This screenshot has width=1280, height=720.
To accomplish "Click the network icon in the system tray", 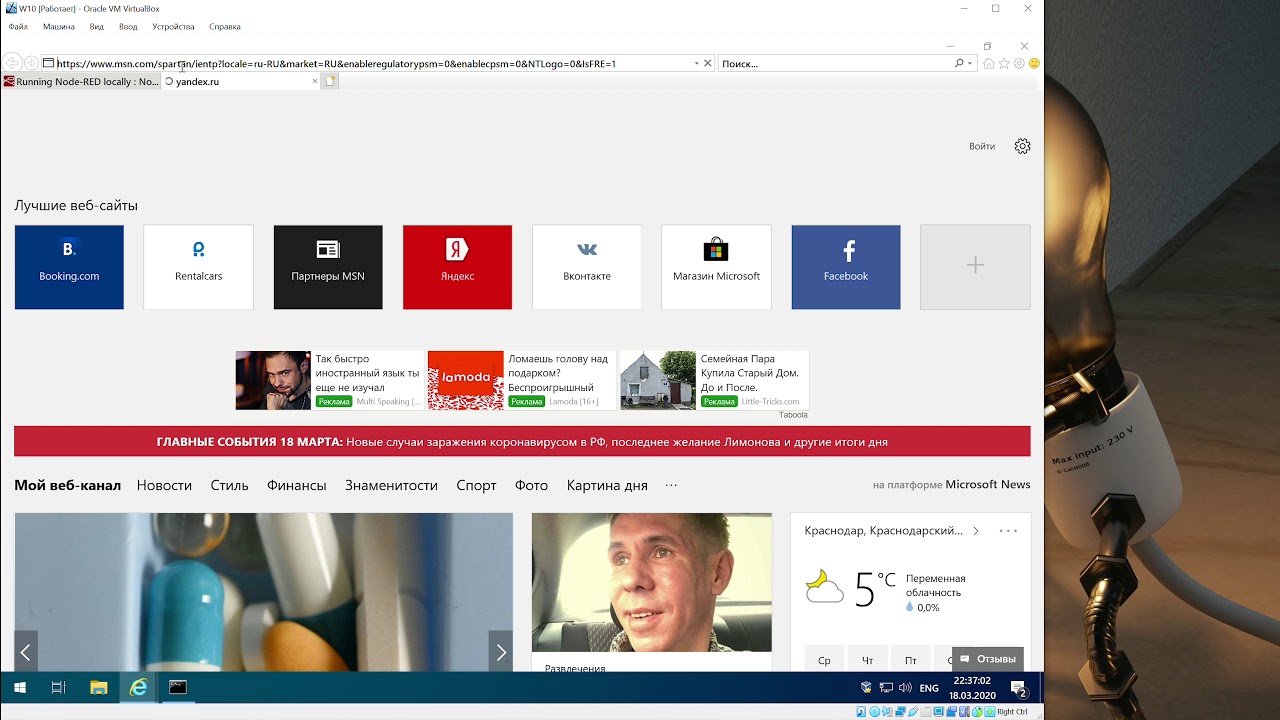I will (x=886, y=688).
